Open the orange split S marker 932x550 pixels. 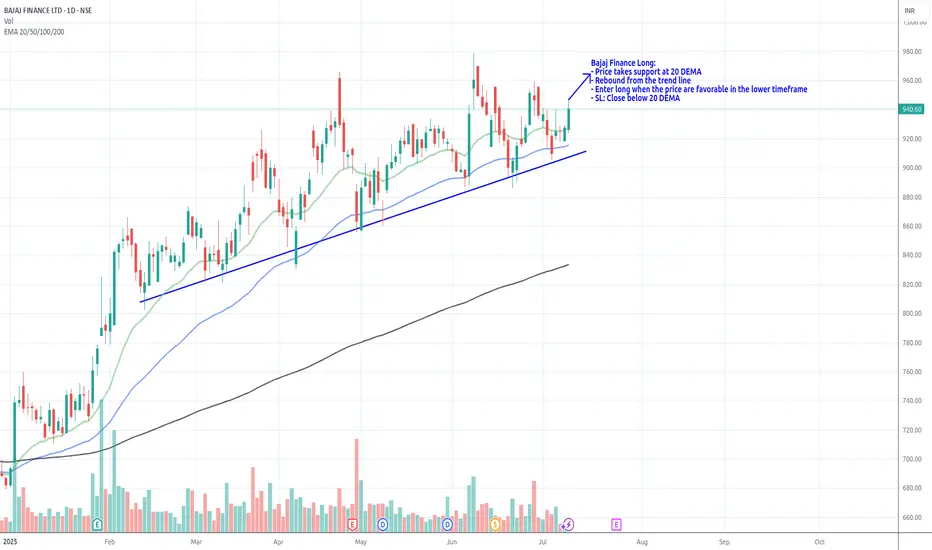pos(495,524)
